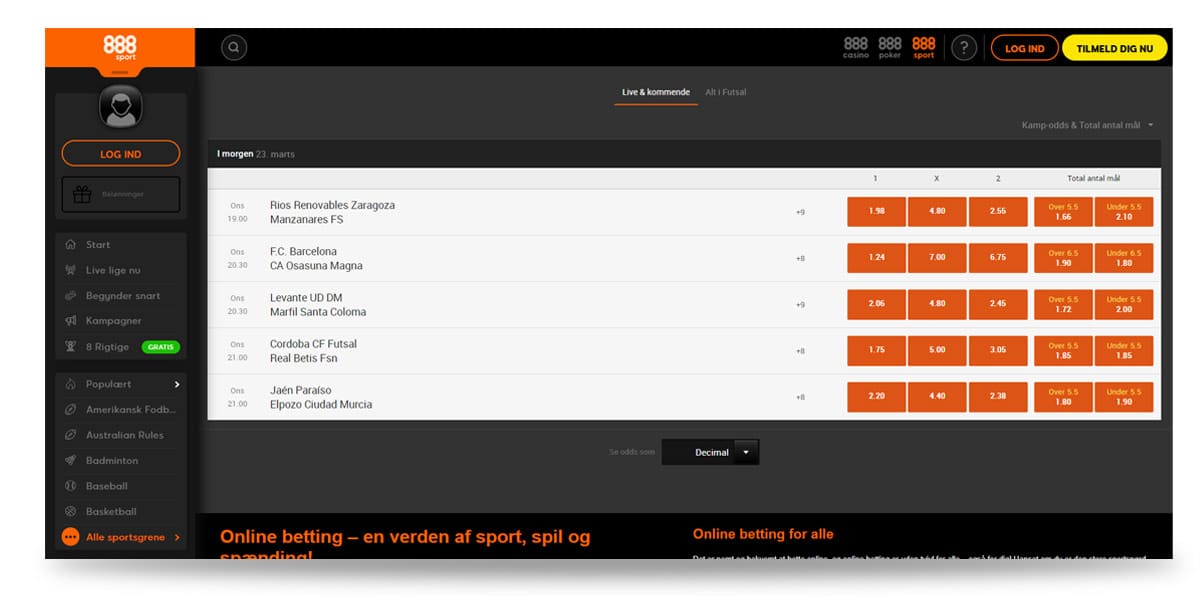The image size is (1200, 596).
Task: Expand the Populært sidebar chevron
Action: tap(177, 384)
